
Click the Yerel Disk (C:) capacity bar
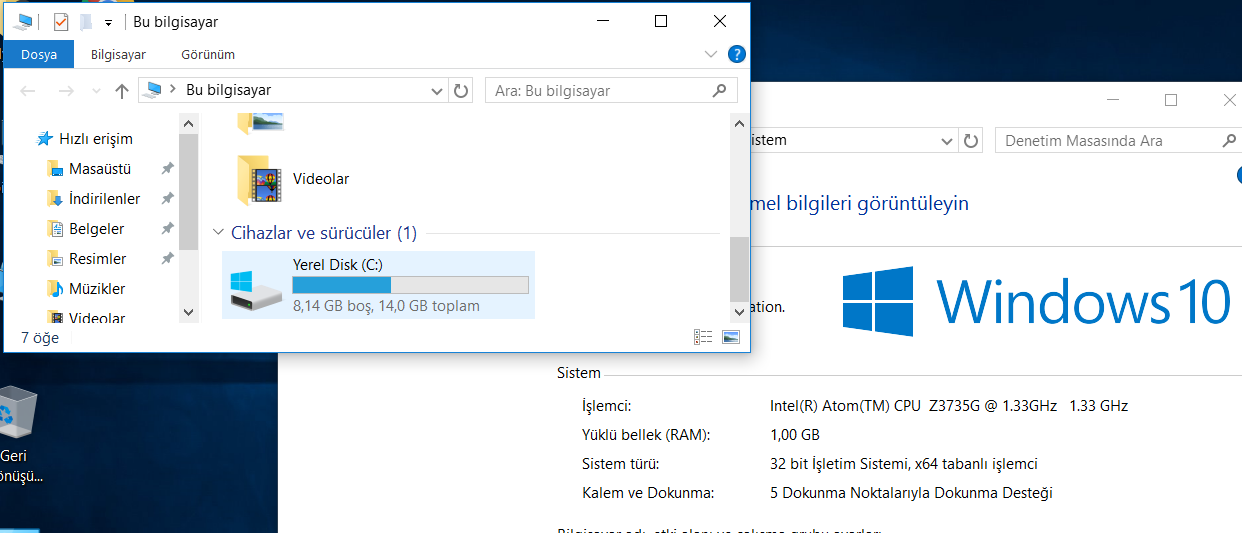410,286
